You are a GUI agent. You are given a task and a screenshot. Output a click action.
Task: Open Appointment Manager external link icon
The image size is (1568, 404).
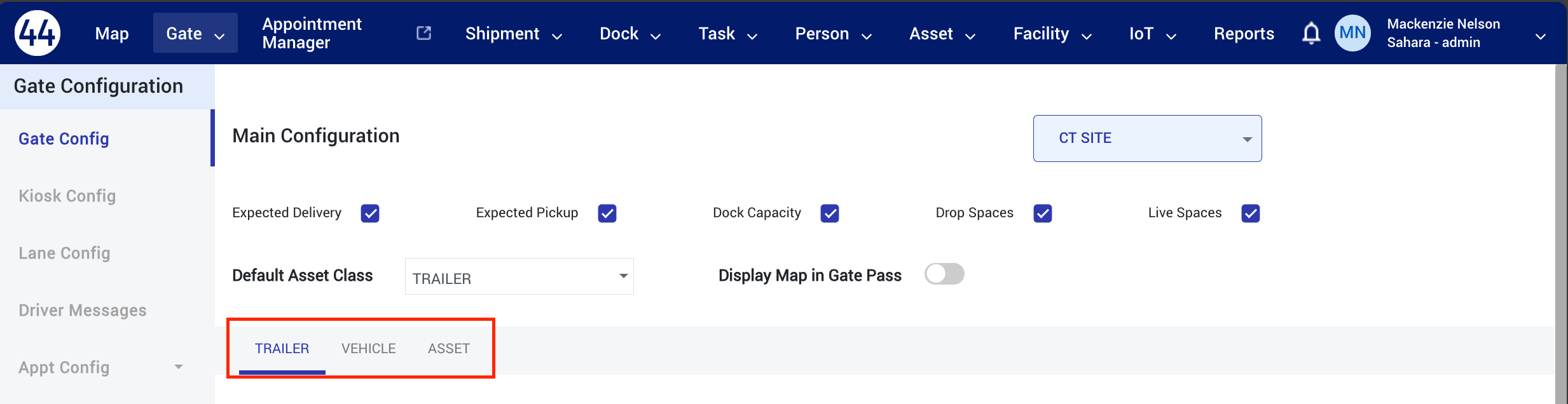(424, 33)
